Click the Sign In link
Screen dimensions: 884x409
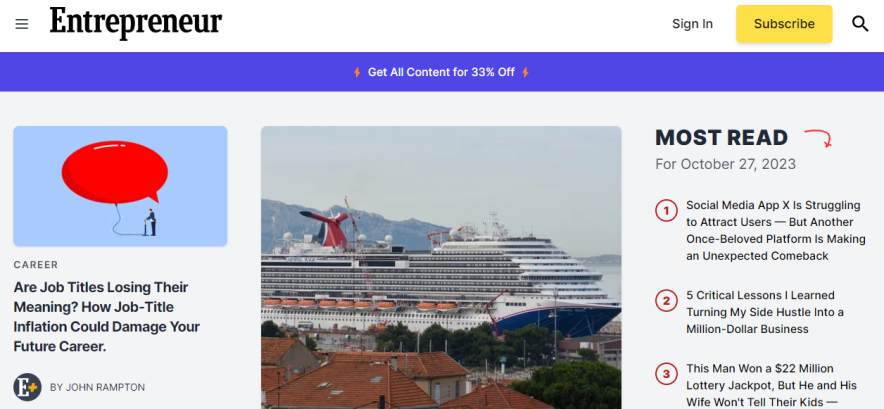(692, 24)
